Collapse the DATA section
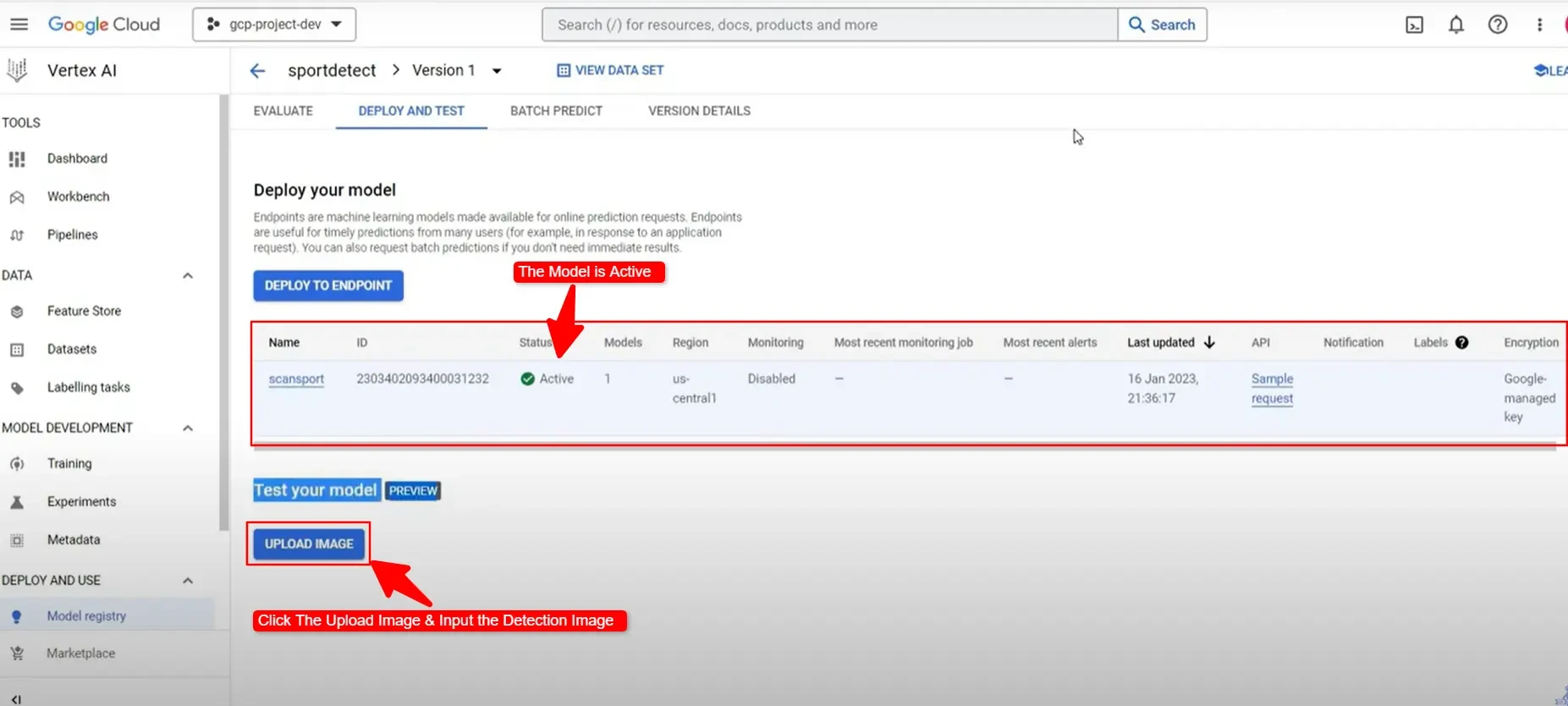 (x=188, y=276)
